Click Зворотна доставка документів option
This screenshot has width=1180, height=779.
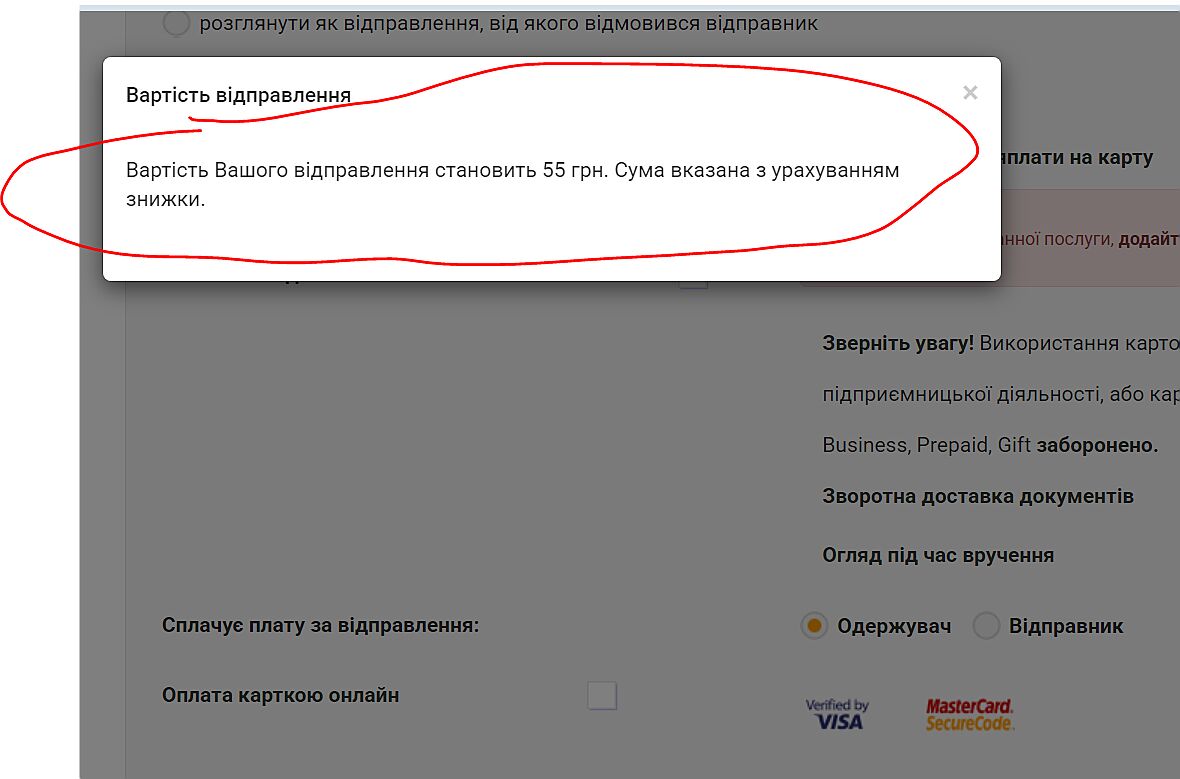pos(978,497)
